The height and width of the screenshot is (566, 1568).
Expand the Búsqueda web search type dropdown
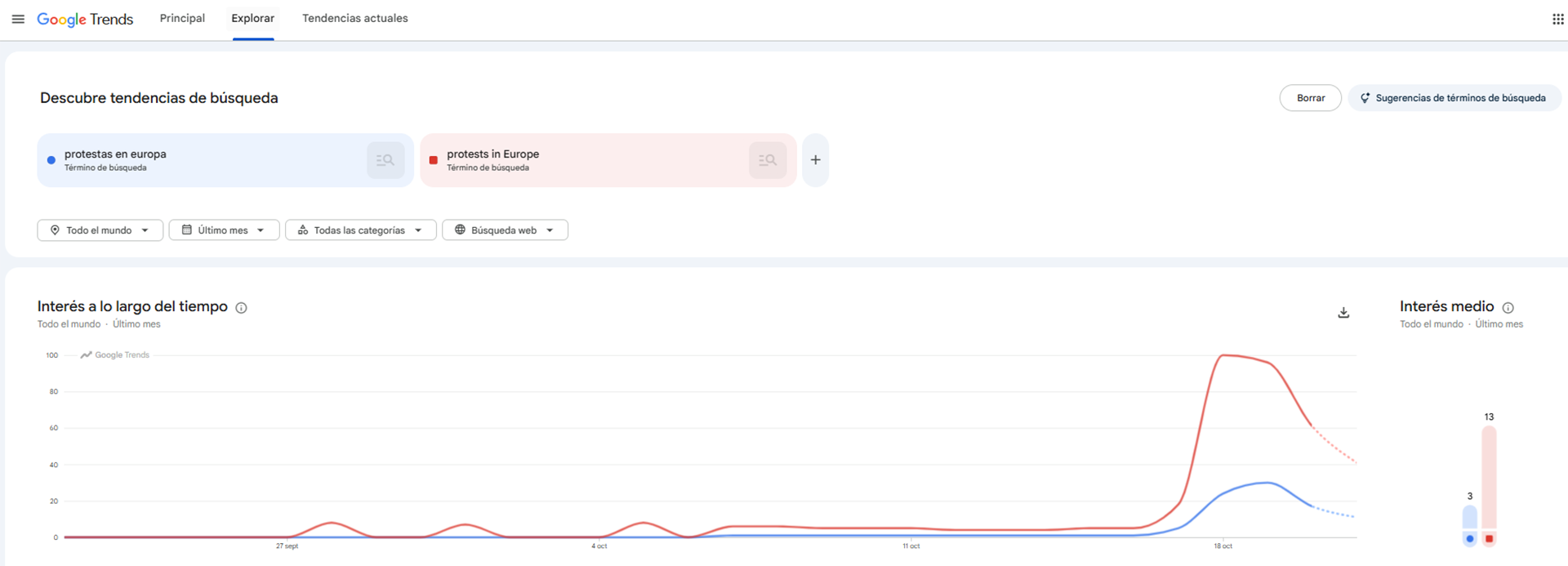506,230
